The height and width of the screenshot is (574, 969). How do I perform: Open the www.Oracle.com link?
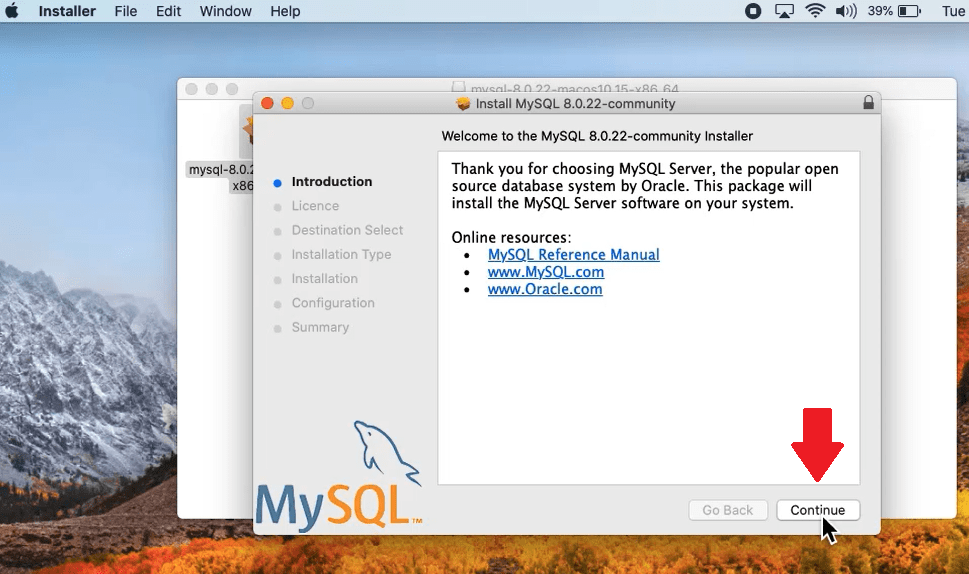pyautogui.click(x=544, y=289)
